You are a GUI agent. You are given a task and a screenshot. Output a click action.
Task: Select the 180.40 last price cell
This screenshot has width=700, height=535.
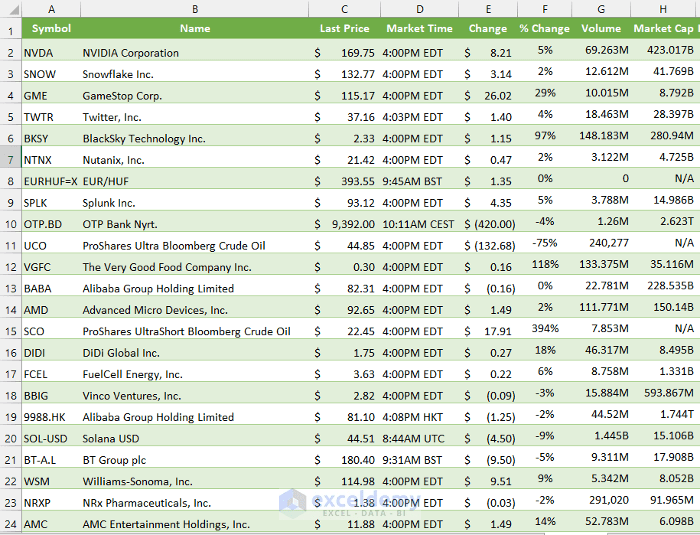click(x=344, y=457)
